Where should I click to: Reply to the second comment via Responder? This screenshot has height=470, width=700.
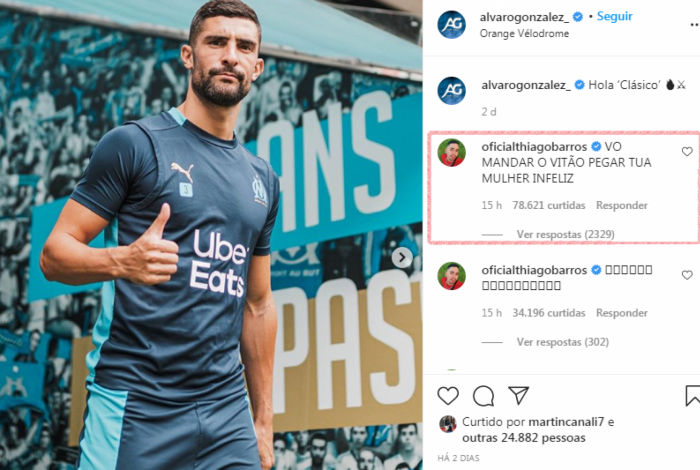(621, 313)
